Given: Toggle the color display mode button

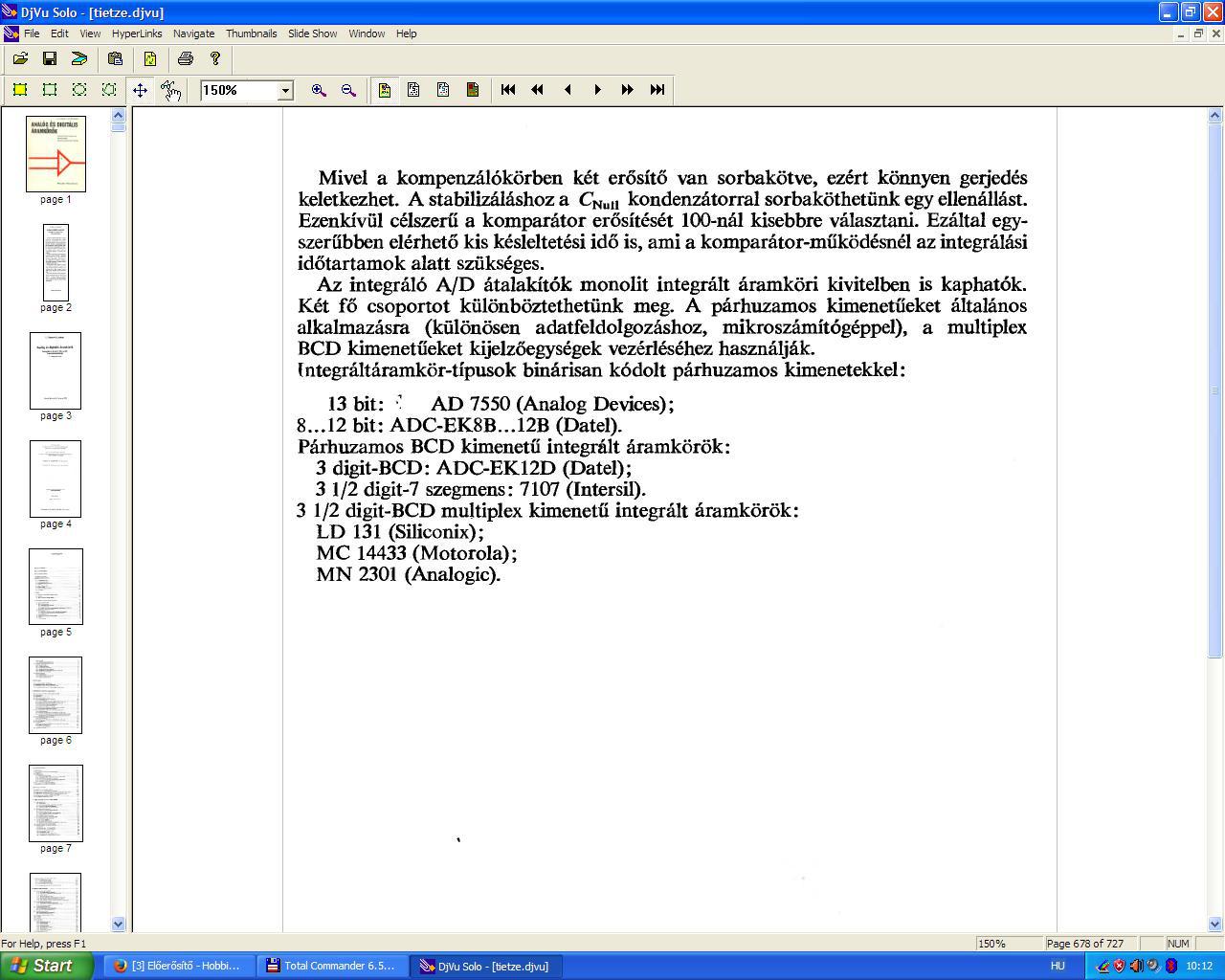Looking at the screenshot, I should (384, 90).
